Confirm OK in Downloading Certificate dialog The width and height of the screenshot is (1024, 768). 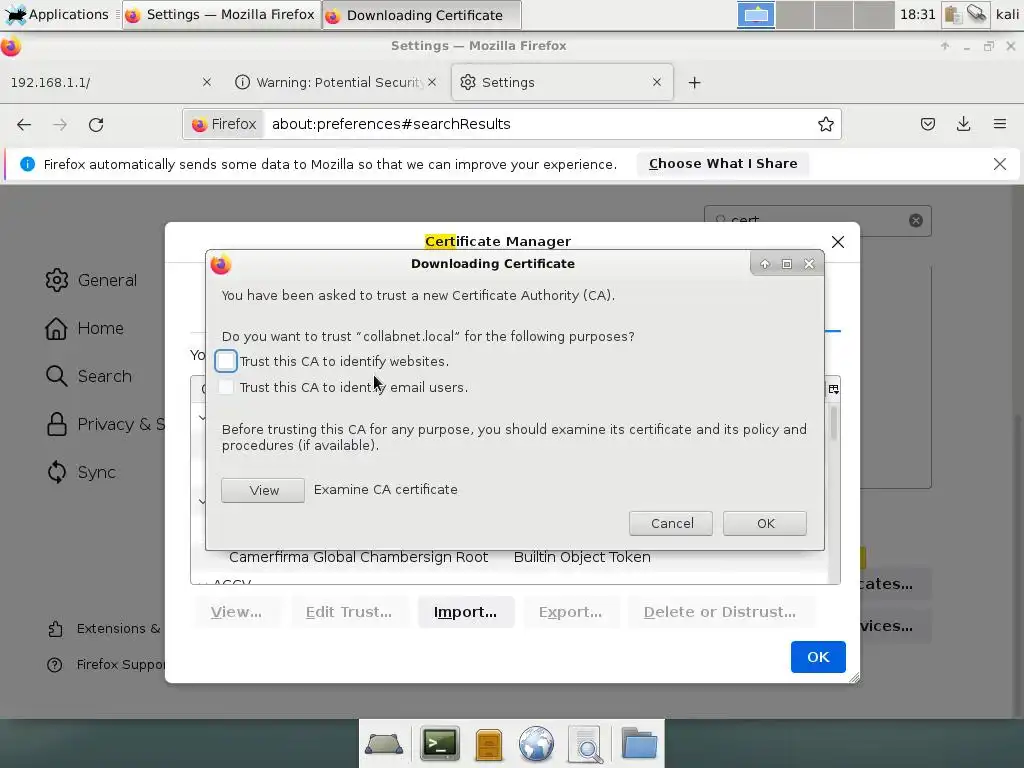[x=765, y=523]
